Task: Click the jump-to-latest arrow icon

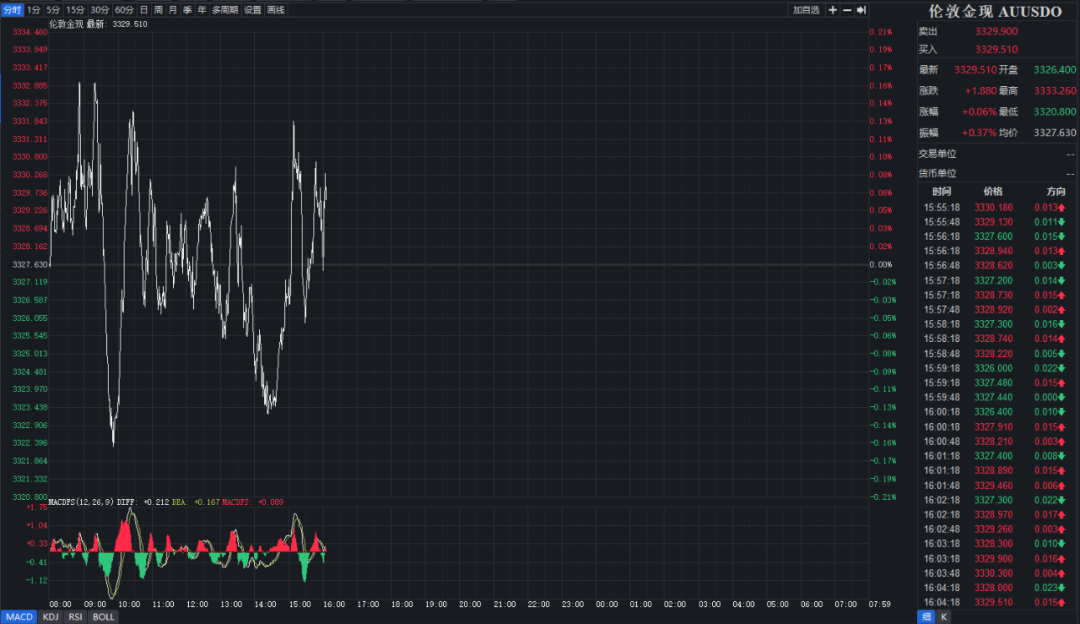Action: (861, 10)
